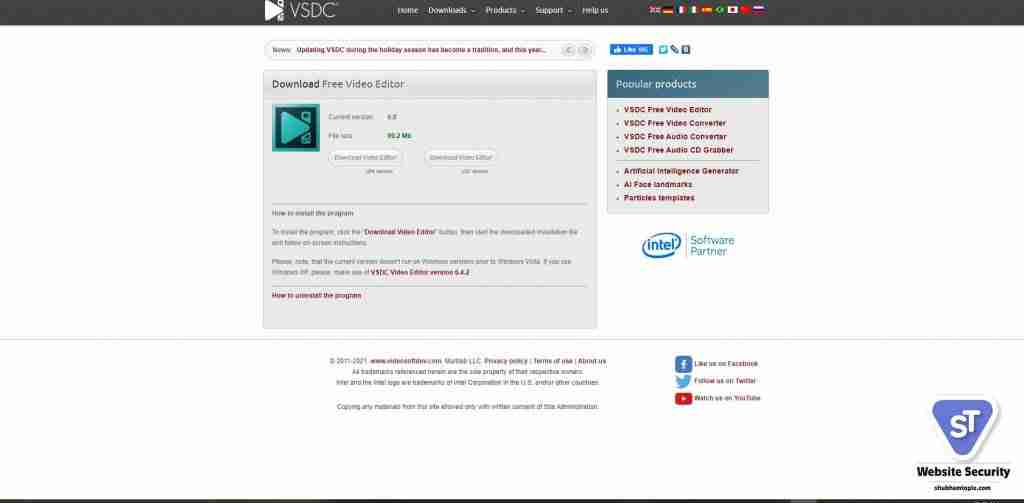This screenshot has width=1024, height=503.
Task: Download Video Editor x32 version button
Action: 460,157
